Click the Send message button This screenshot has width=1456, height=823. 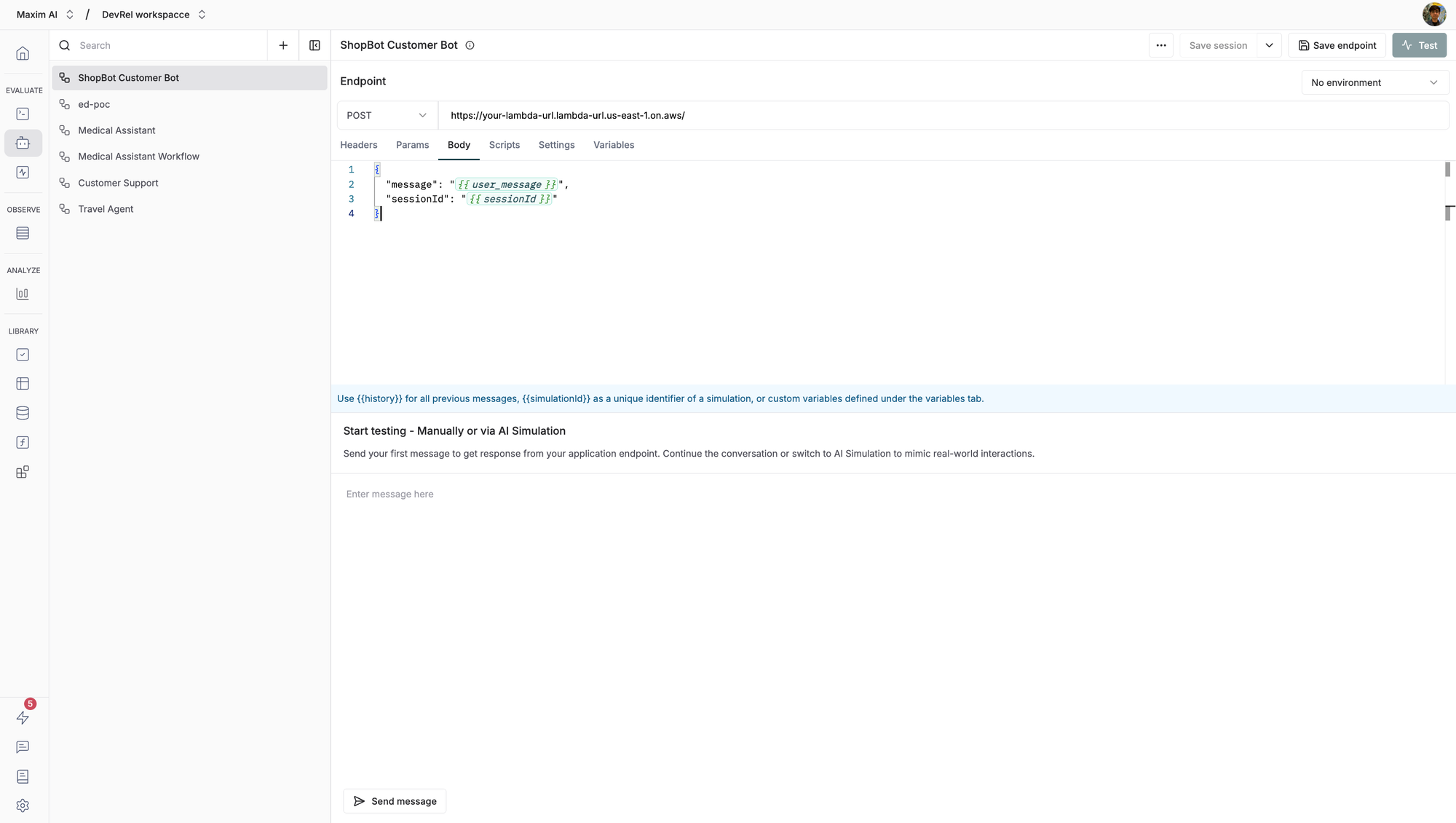(395, 801)
